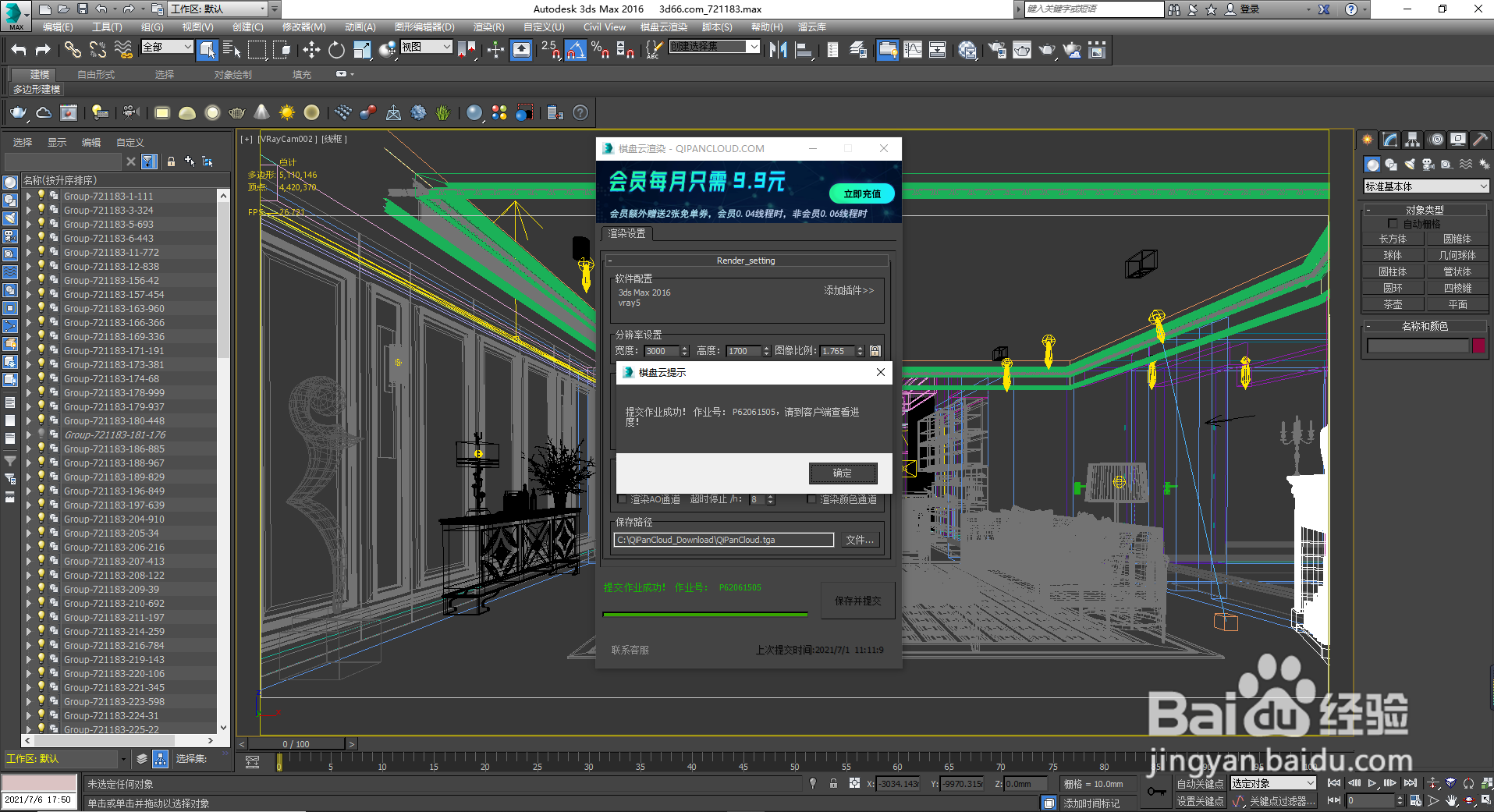The width and height of the screenshot is (1494, 812).
Task: Collapse the 名称和颜色 rollout
Action: (x=1425, y=326)
